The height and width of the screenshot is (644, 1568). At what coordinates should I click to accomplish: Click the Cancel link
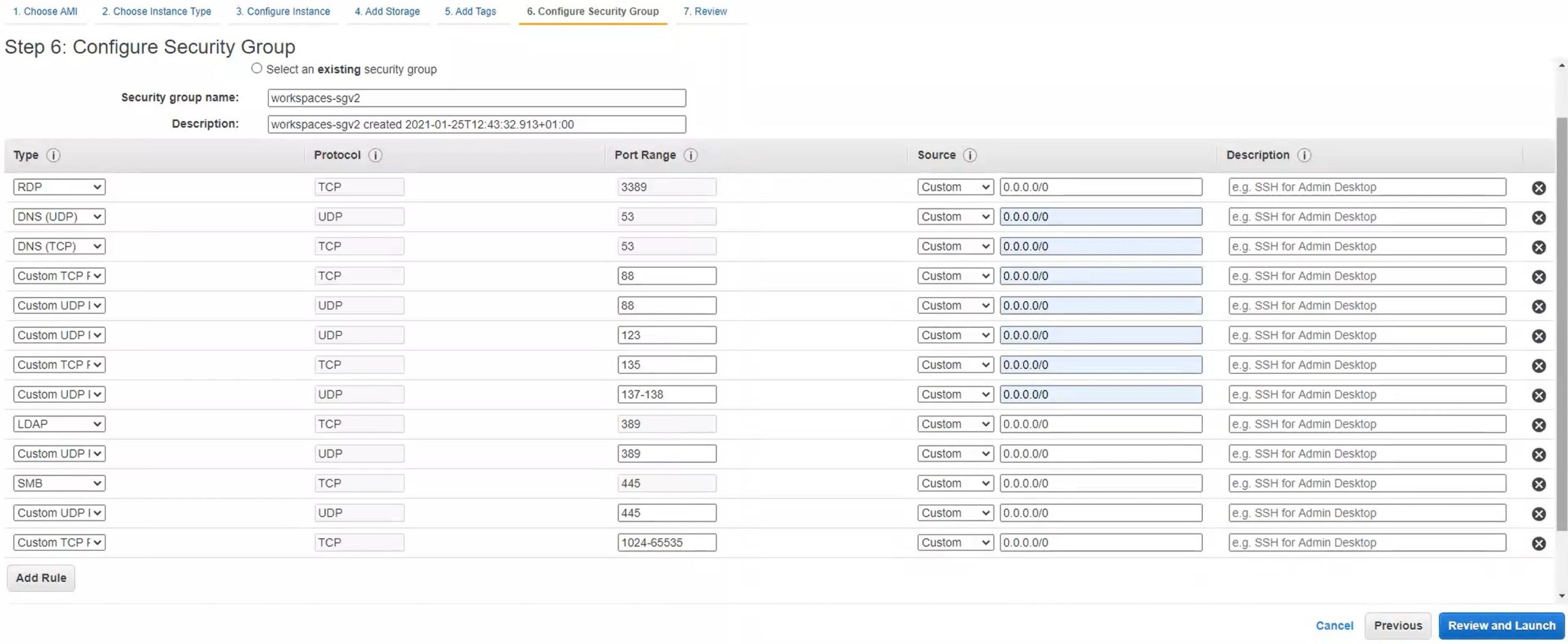(1334, 626)
